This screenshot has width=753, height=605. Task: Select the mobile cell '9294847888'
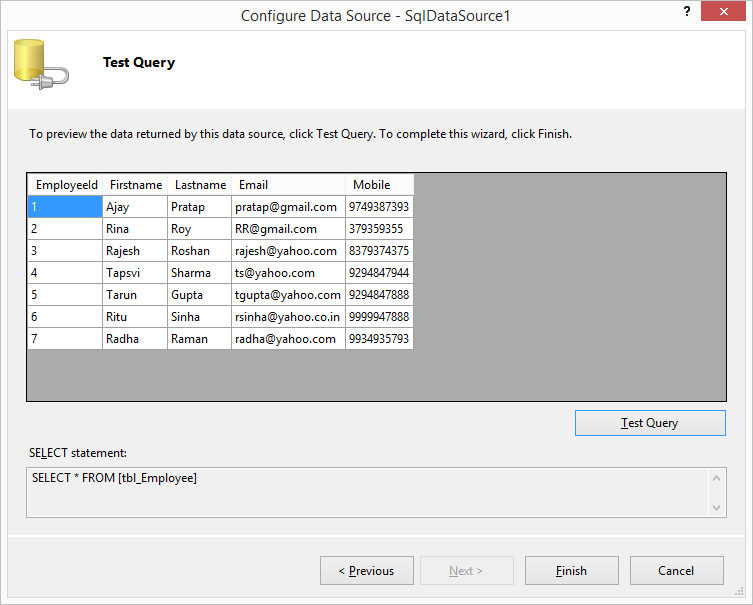point(379,295)
